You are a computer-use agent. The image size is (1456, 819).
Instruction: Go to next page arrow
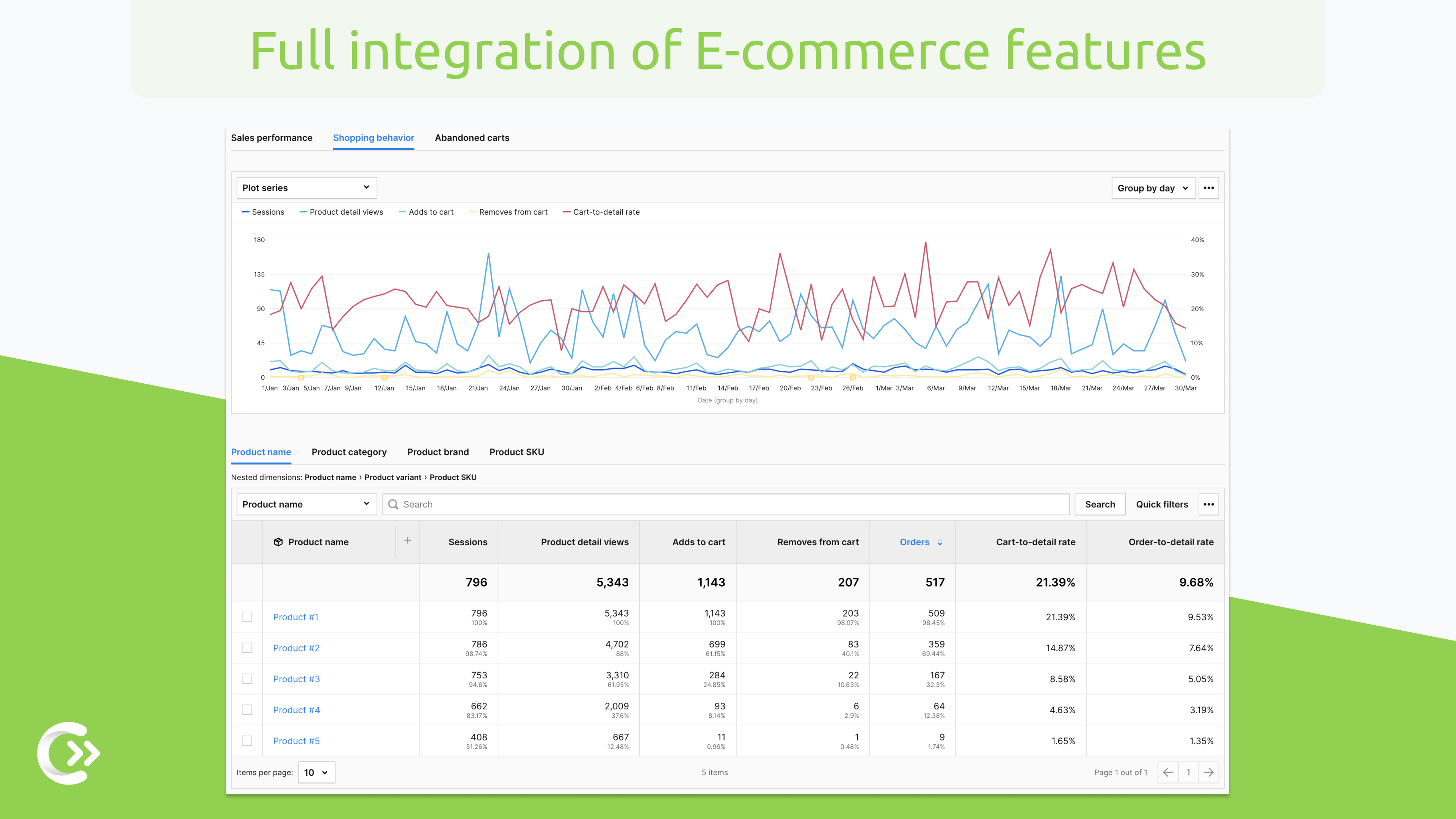1208,772
